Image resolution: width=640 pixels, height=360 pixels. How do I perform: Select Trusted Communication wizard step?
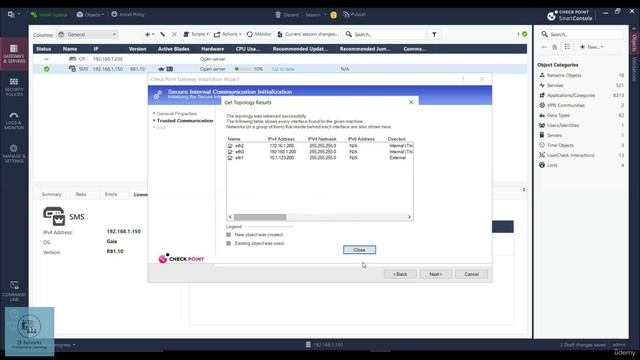[x=185, y=121]
